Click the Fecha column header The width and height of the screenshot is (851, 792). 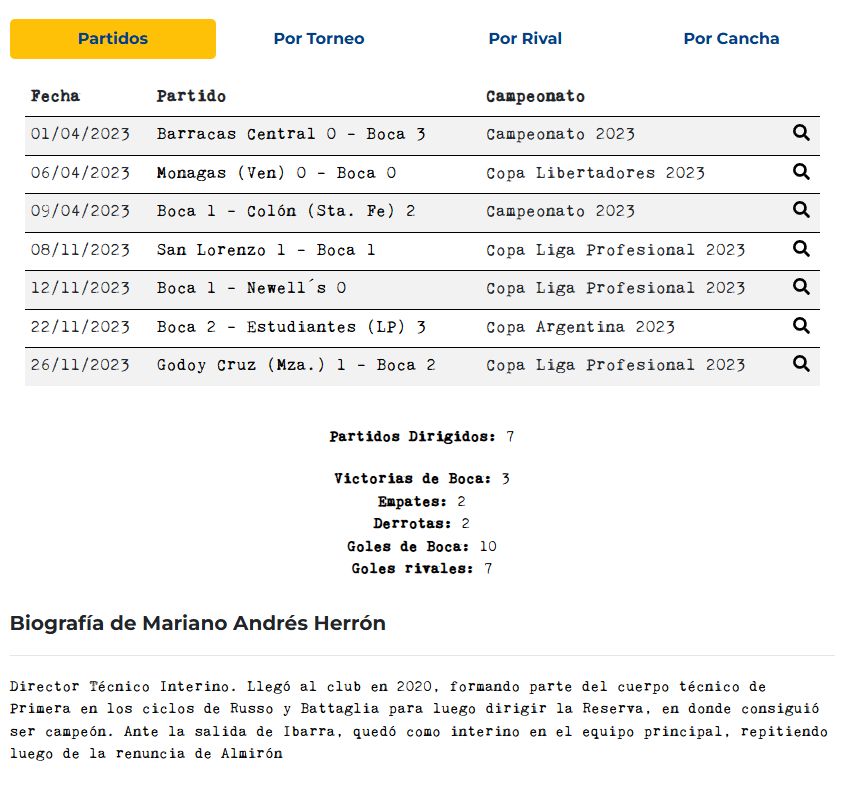pyautogui.click(x=55, y=96)
